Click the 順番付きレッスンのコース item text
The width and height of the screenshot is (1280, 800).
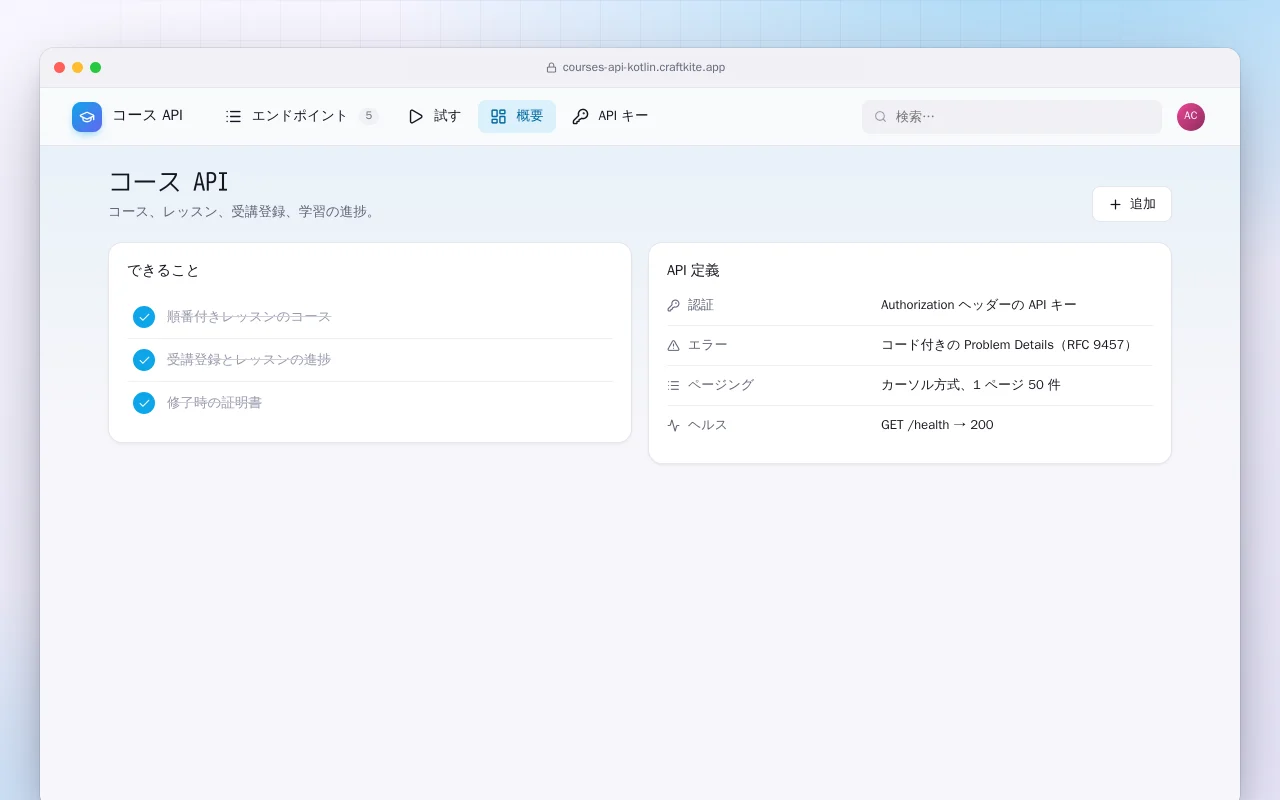[x=249, y=317]
